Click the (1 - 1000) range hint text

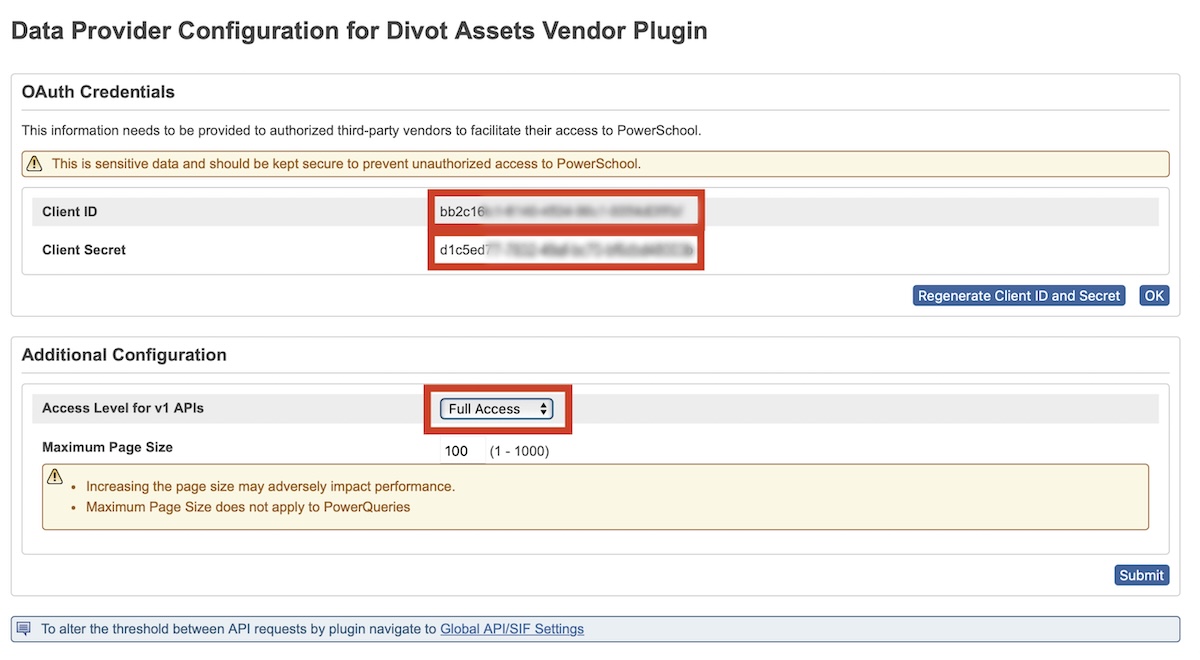[519, 451]
